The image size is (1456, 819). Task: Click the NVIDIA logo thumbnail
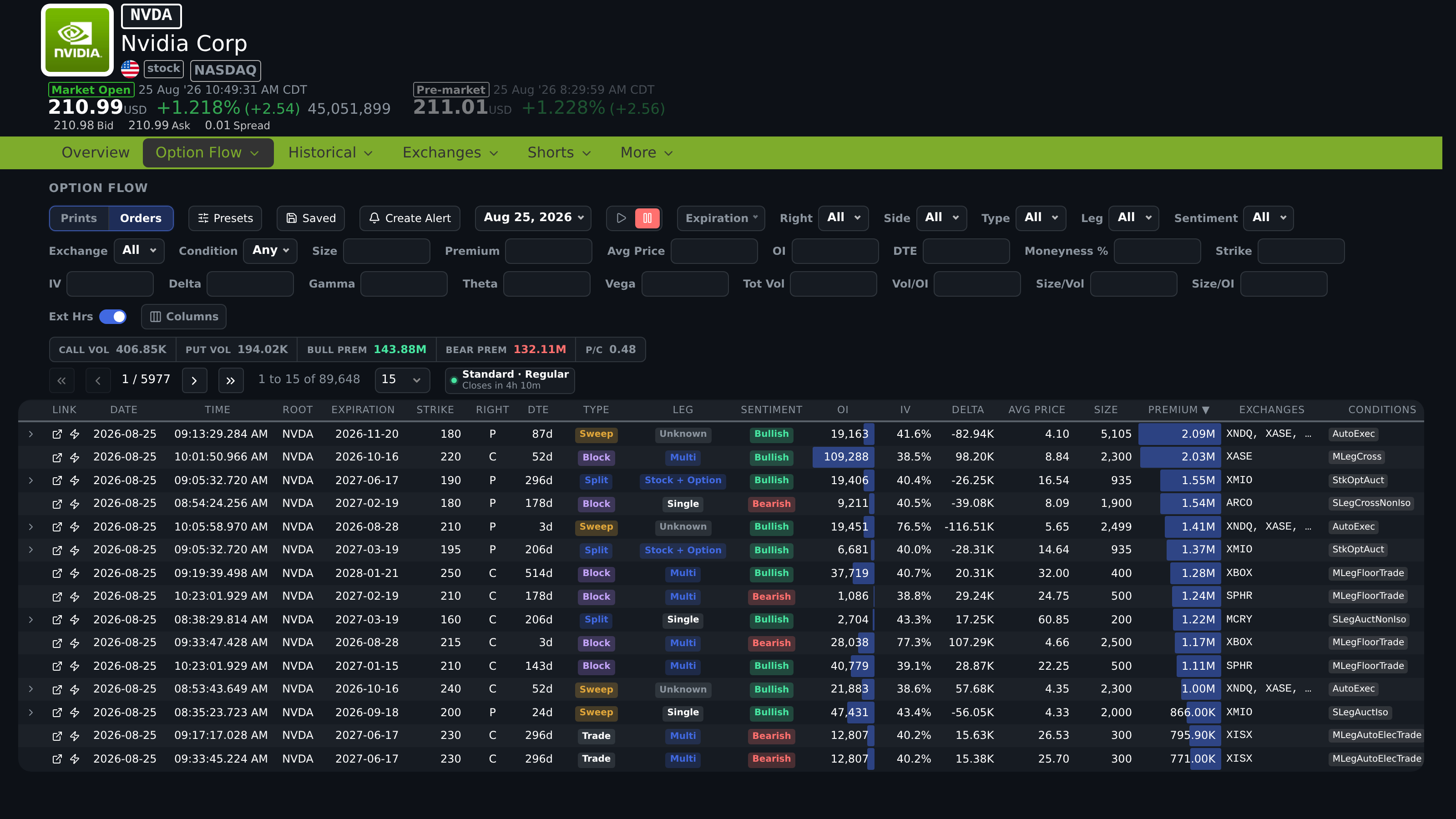(x=77, y=40)
